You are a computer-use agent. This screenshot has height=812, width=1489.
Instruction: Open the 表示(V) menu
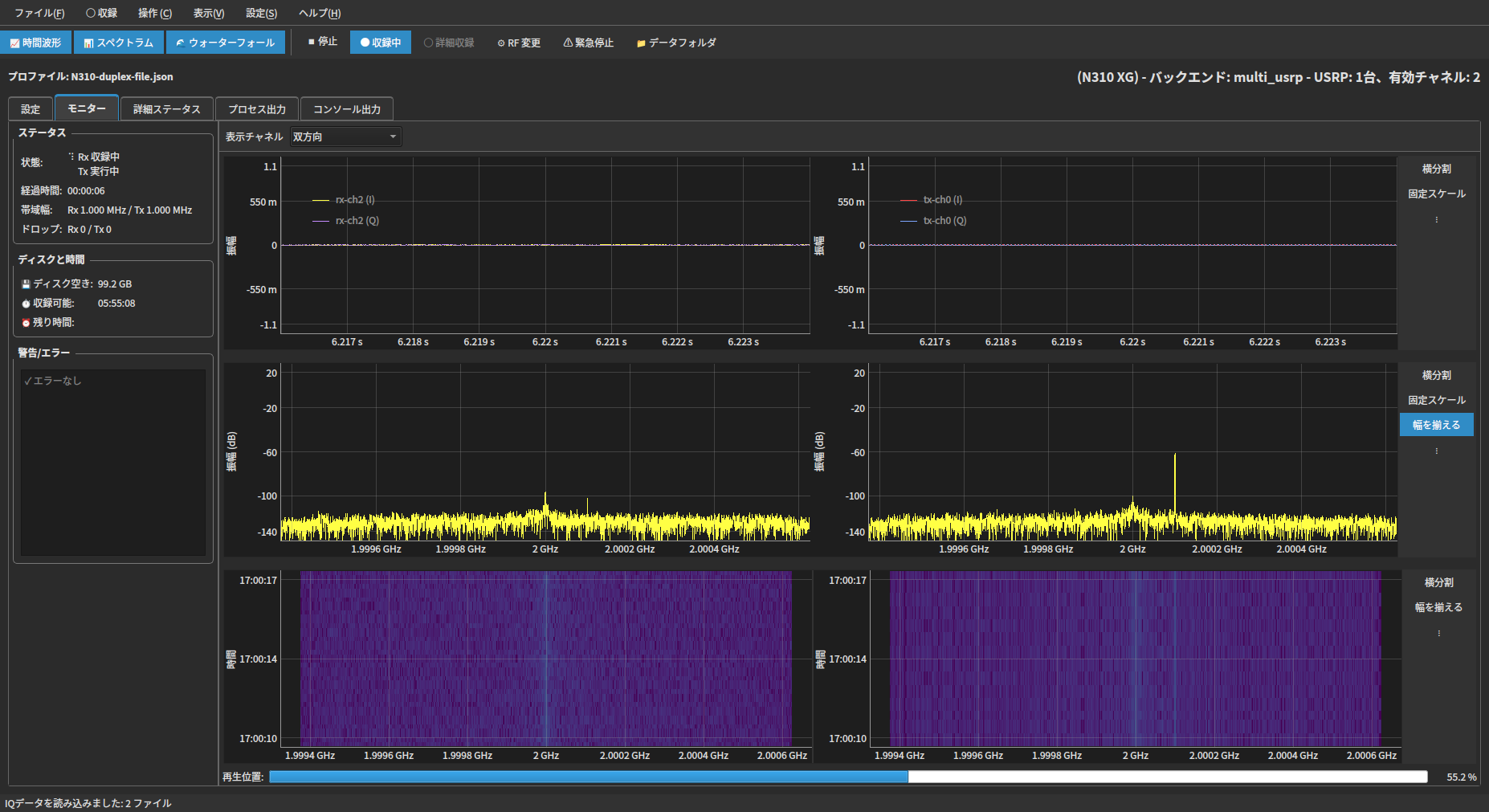tap(209, 13)
